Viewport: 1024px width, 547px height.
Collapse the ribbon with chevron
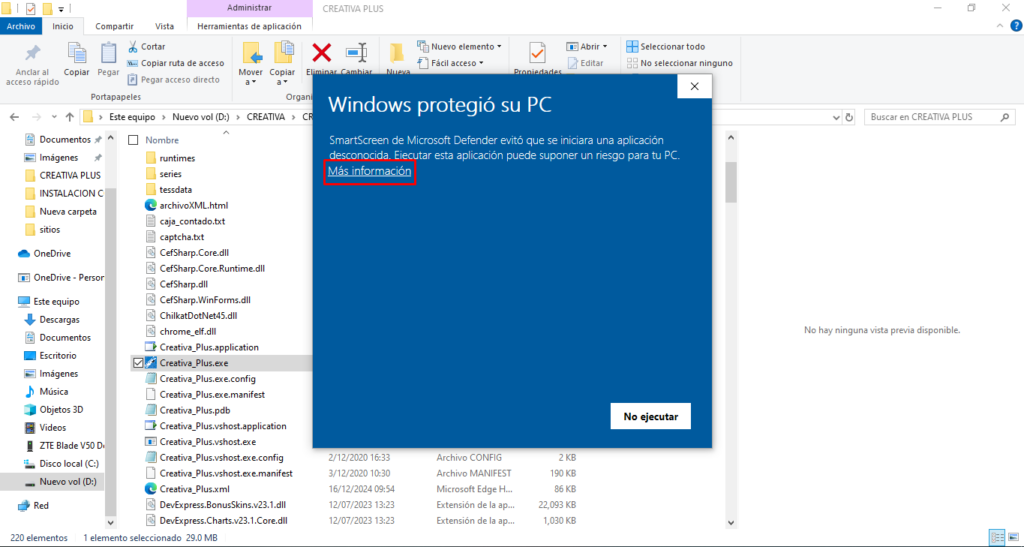pos(1000,26)
